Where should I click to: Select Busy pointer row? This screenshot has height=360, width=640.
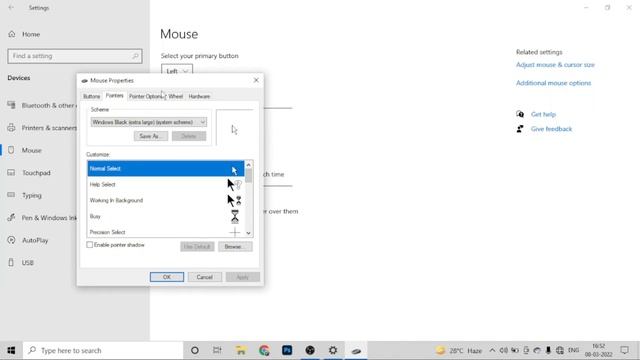[x=166, y=216]
